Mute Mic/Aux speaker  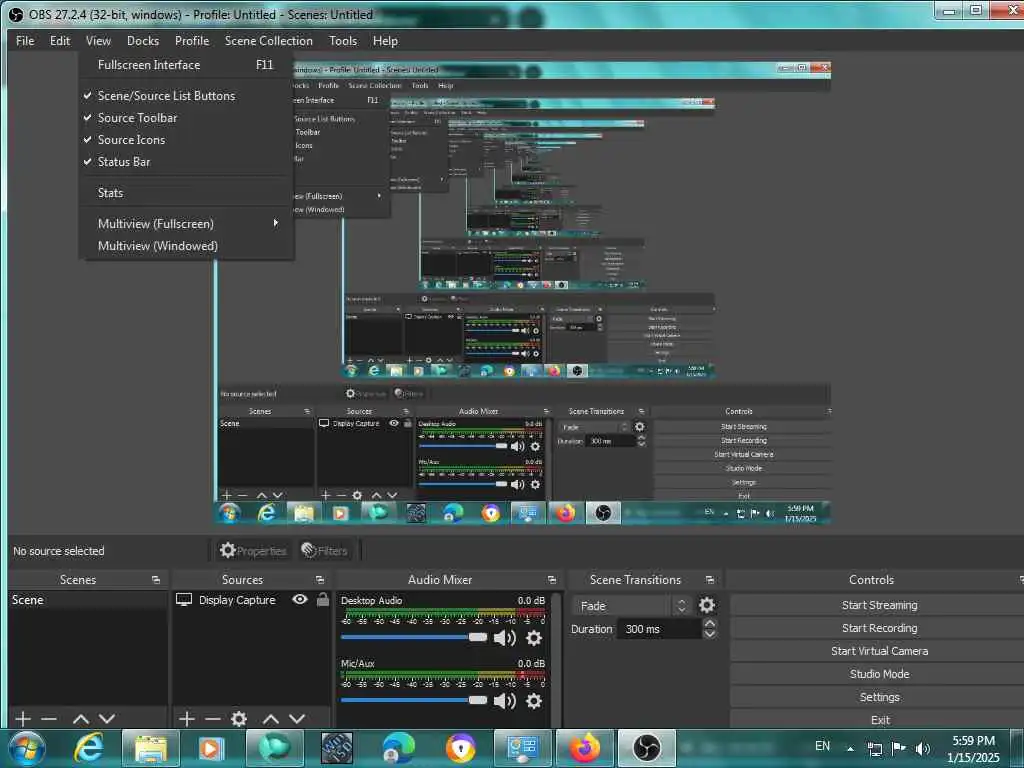[505, 701]
